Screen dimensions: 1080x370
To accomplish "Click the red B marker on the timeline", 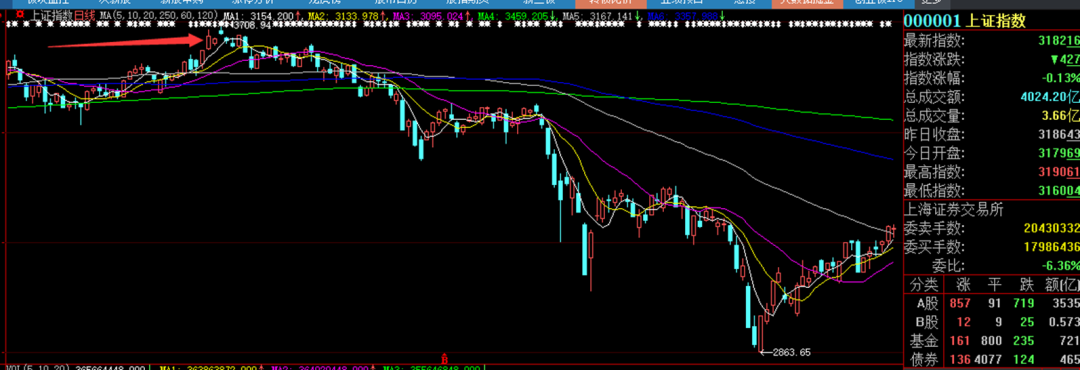I will click(x=444, y=360).
